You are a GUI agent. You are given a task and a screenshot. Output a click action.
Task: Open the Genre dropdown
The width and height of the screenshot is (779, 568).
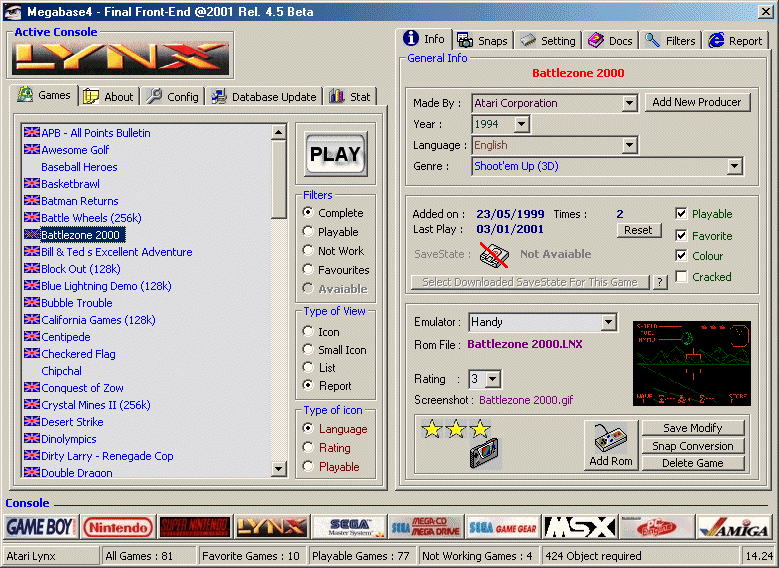pyautogui.click(x=734, y=166)
